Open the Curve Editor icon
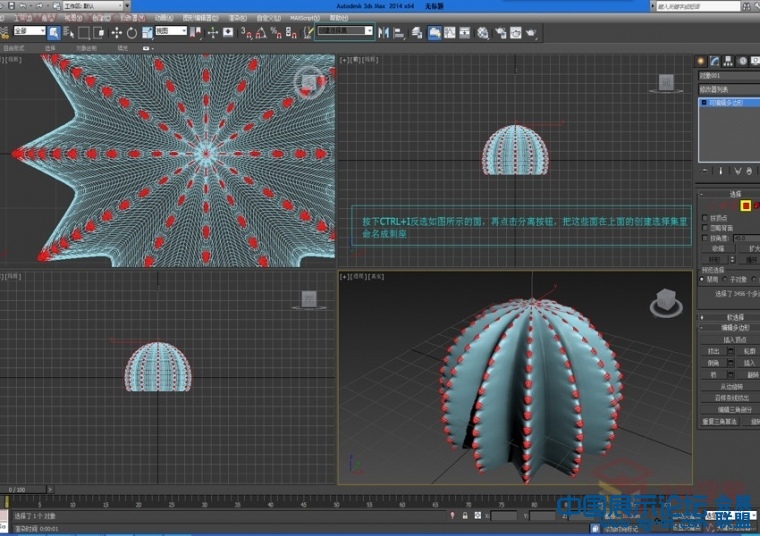The width and height of the screenshot is (760, 536). (x=449, y=33)
